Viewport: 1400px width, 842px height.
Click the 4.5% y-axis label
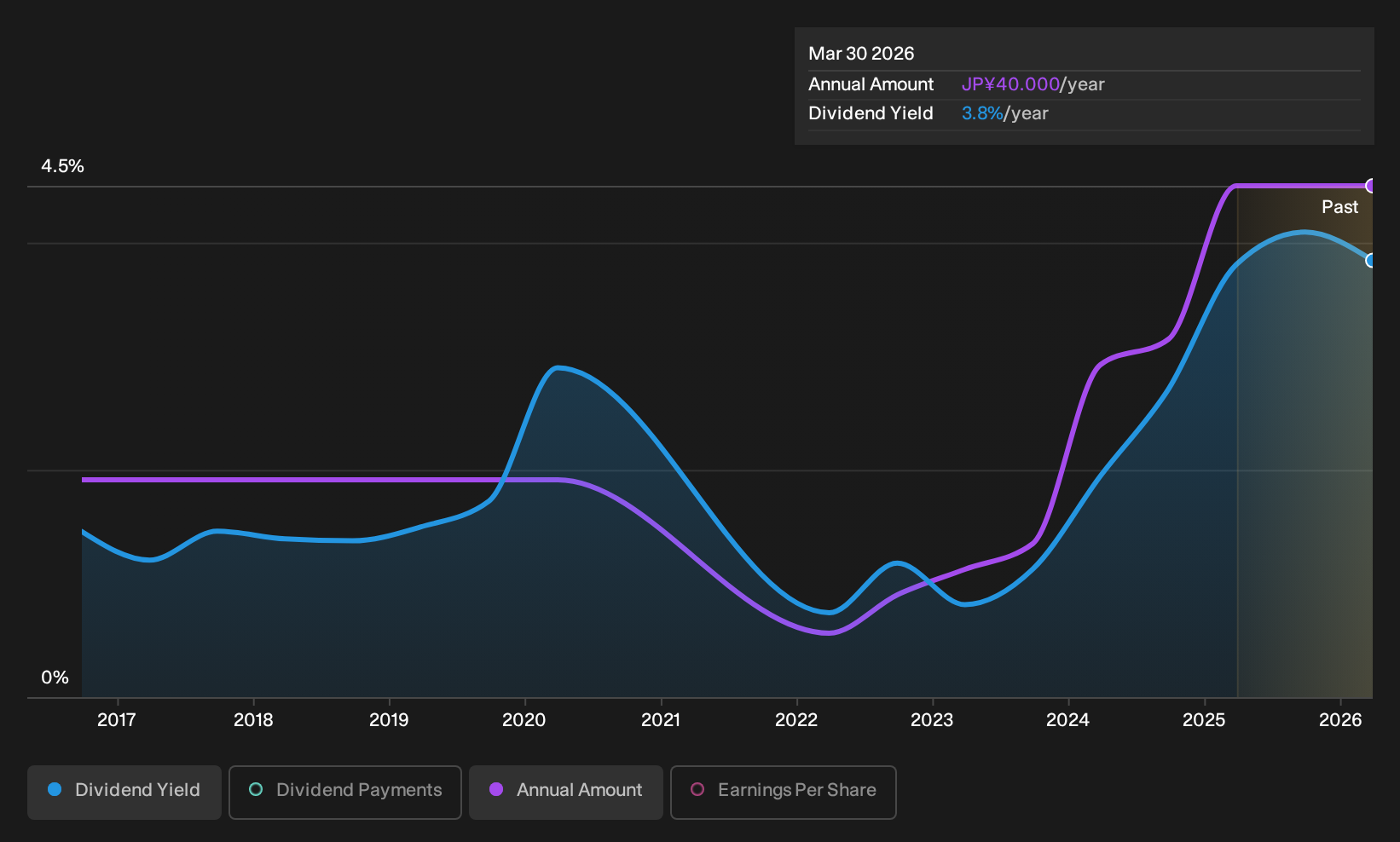pos(63,166)
